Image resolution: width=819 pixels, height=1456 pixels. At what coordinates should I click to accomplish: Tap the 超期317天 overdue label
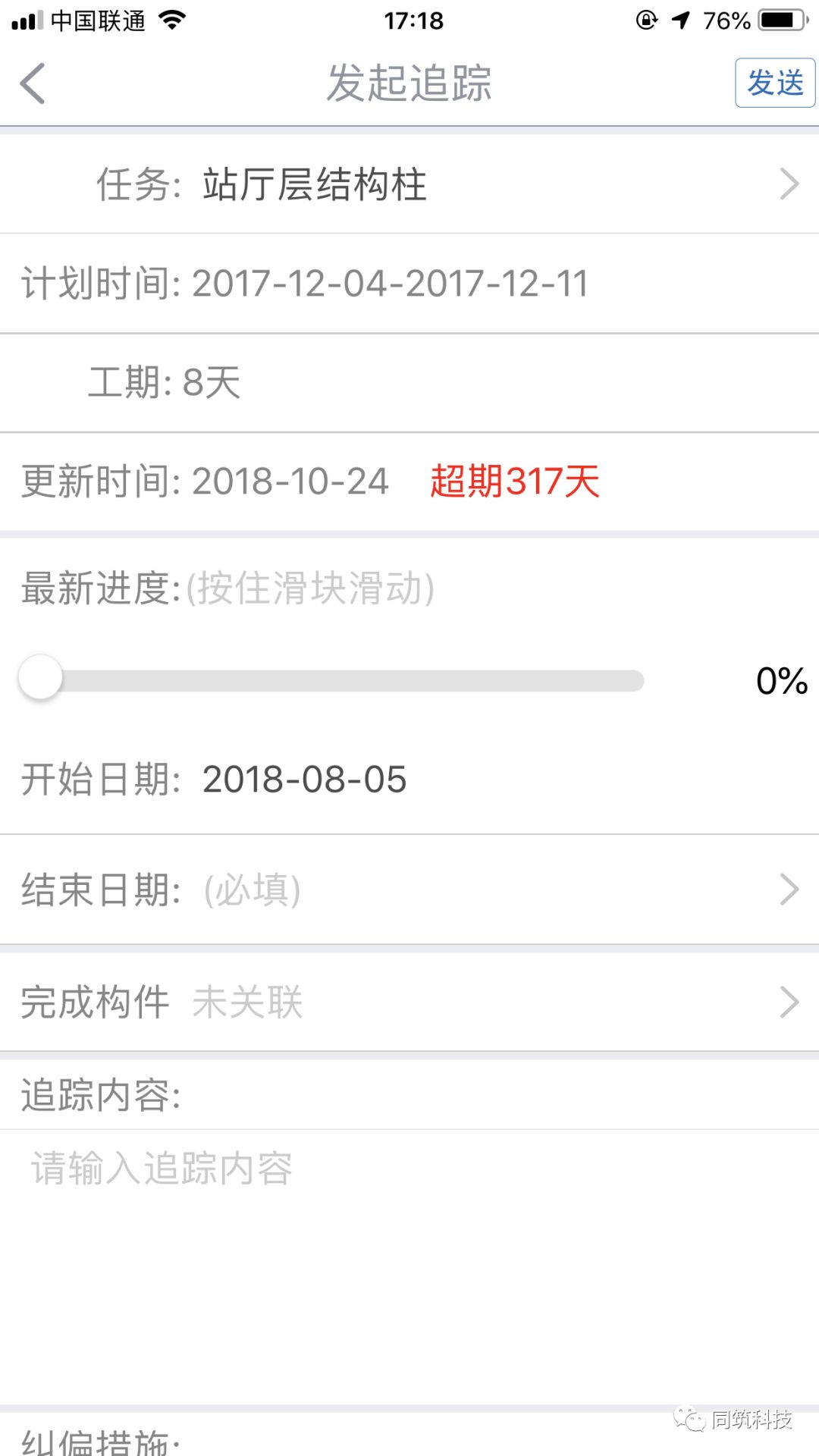515,482
